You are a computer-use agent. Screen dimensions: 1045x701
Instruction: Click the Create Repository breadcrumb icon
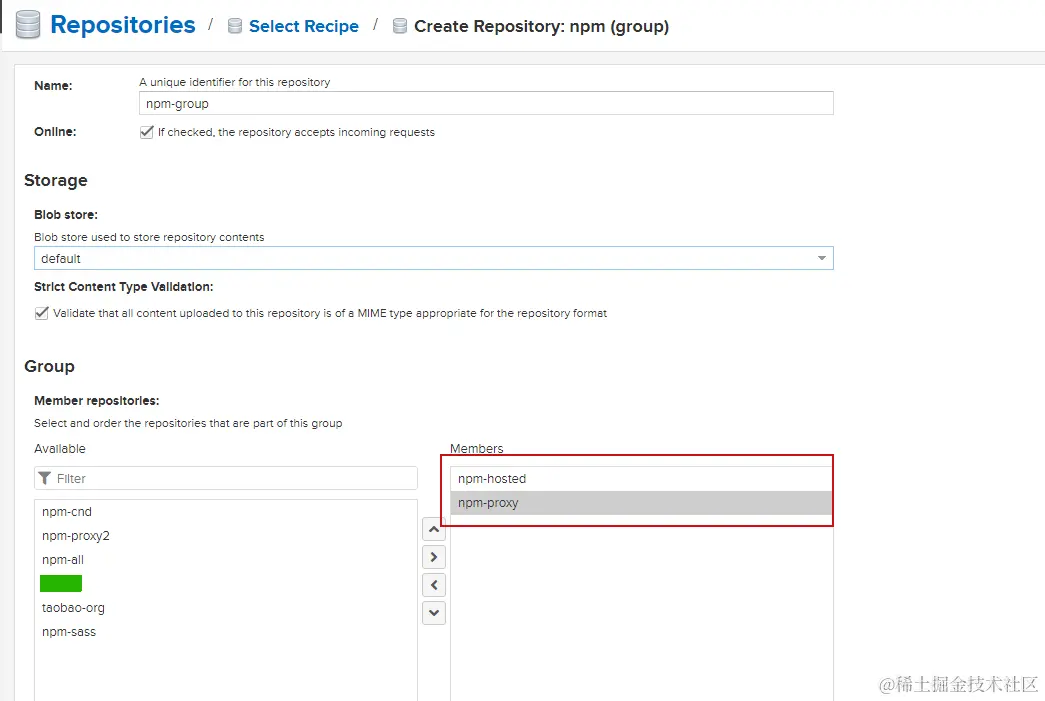point(400,27)
